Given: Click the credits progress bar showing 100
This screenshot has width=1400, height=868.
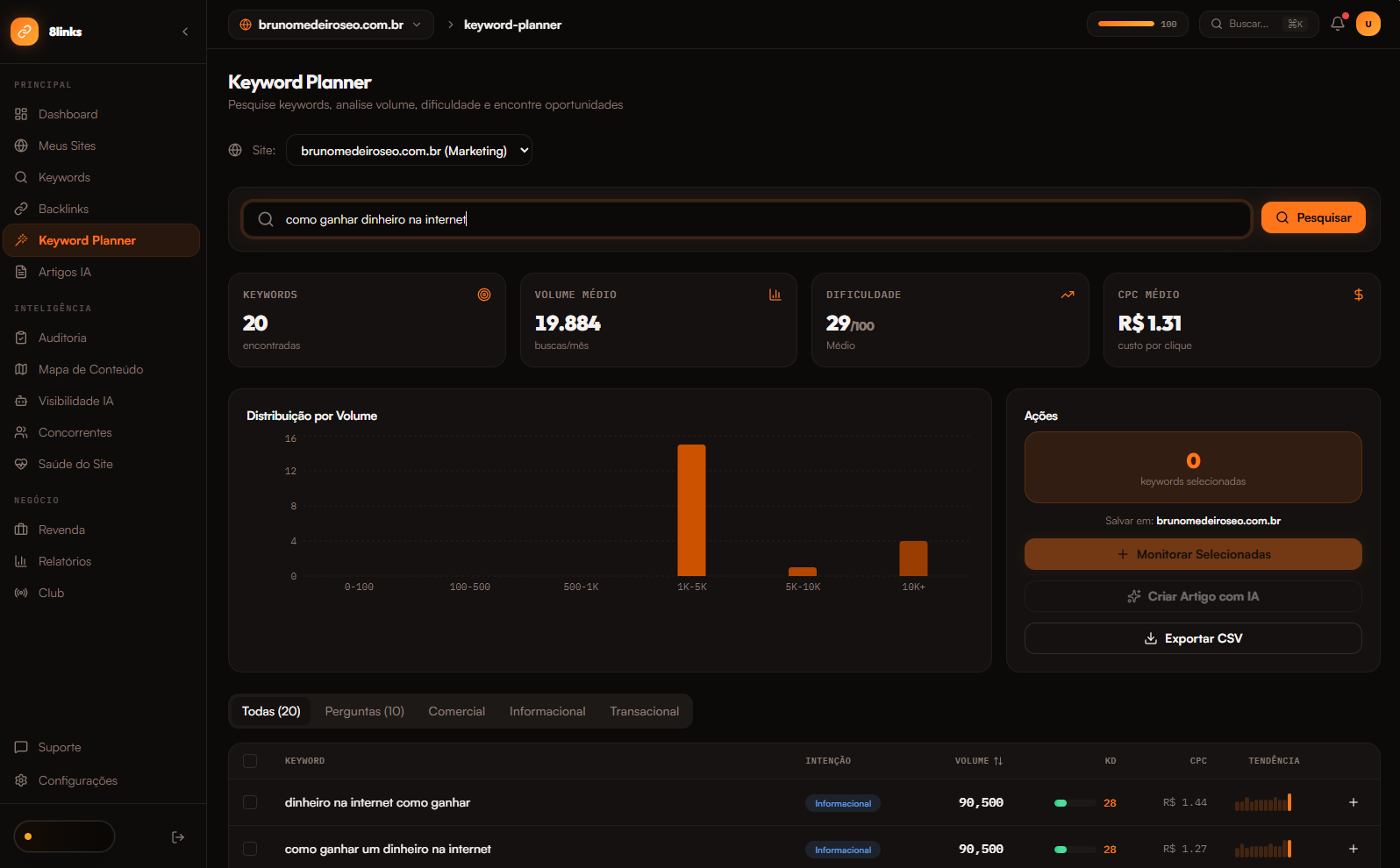Looking at the screenshot, I should click(1137, 24).
